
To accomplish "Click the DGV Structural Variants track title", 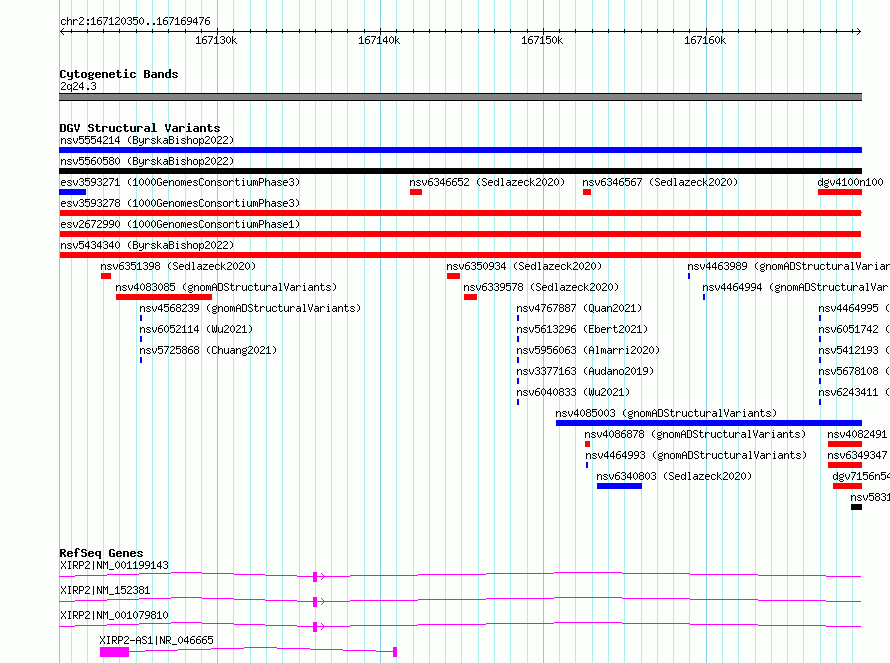I will (140, 128).
